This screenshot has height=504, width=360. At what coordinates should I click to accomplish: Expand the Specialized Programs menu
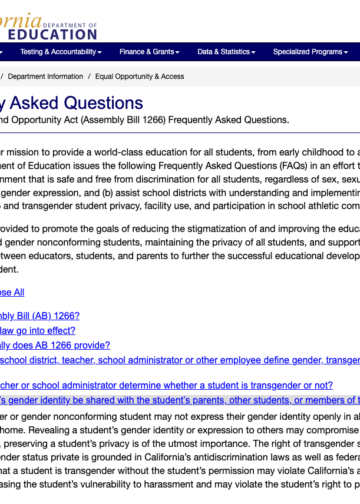pos(310,52)
